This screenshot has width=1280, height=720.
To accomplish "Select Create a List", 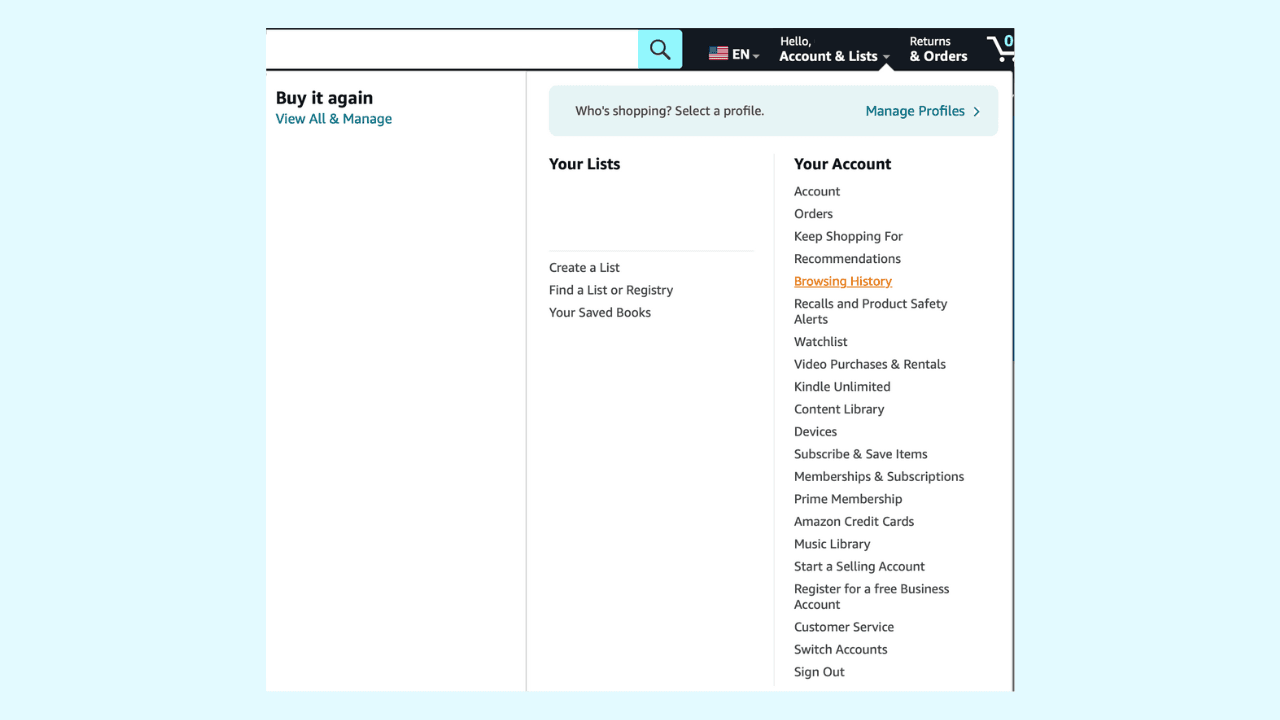I will pos(584,268).
